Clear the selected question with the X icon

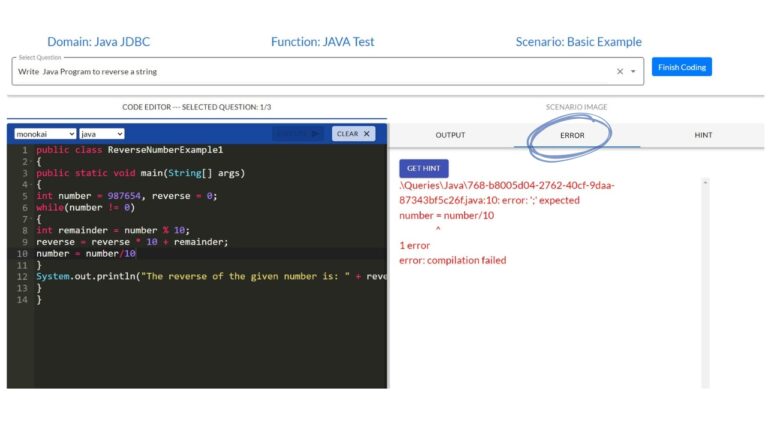[x=619, y=72]
